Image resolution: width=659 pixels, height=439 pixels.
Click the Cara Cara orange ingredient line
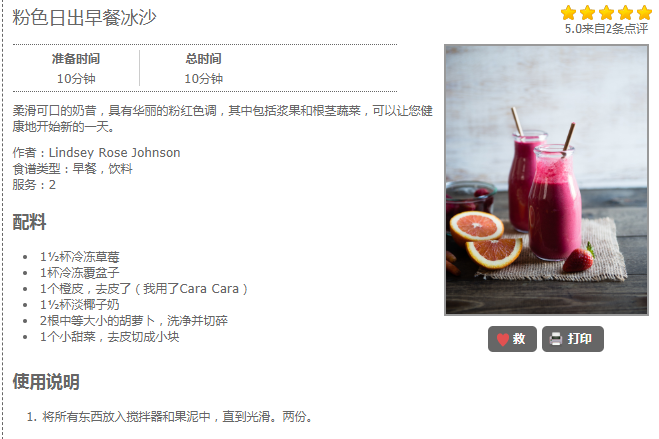(x=144, y=289)
